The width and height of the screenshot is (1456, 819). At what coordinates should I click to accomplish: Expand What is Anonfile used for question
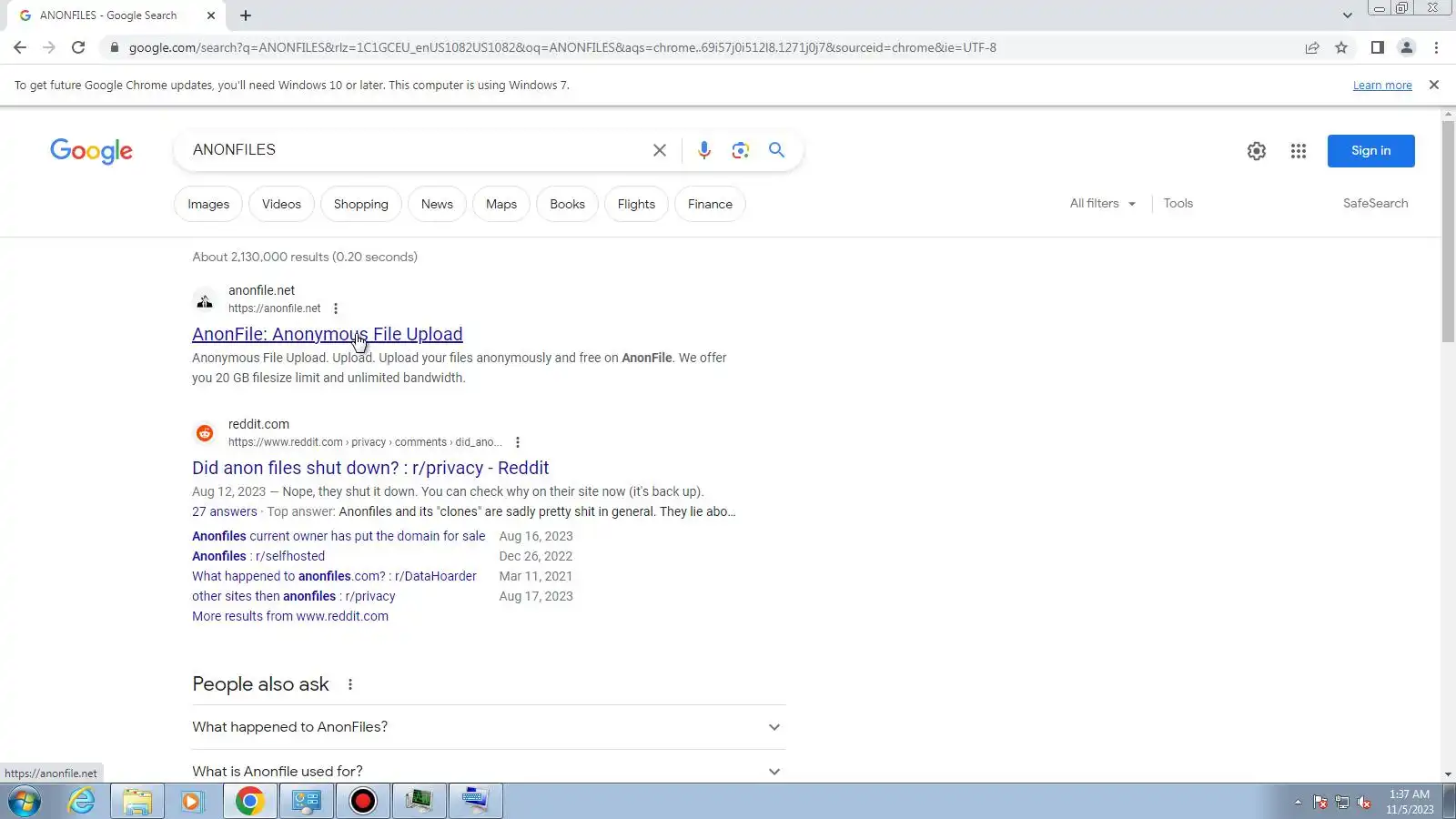click(489, 770)
